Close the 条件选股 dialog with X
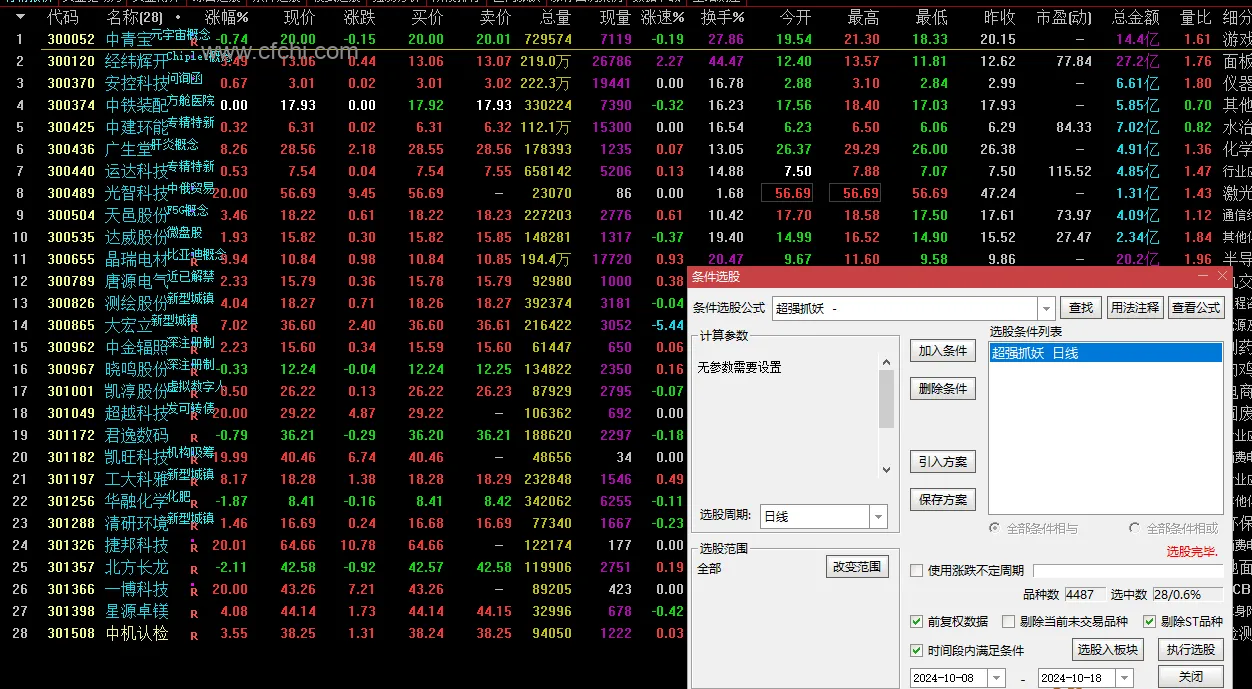The width and height of the screenshot is (1252, 689). [1223, 276]
